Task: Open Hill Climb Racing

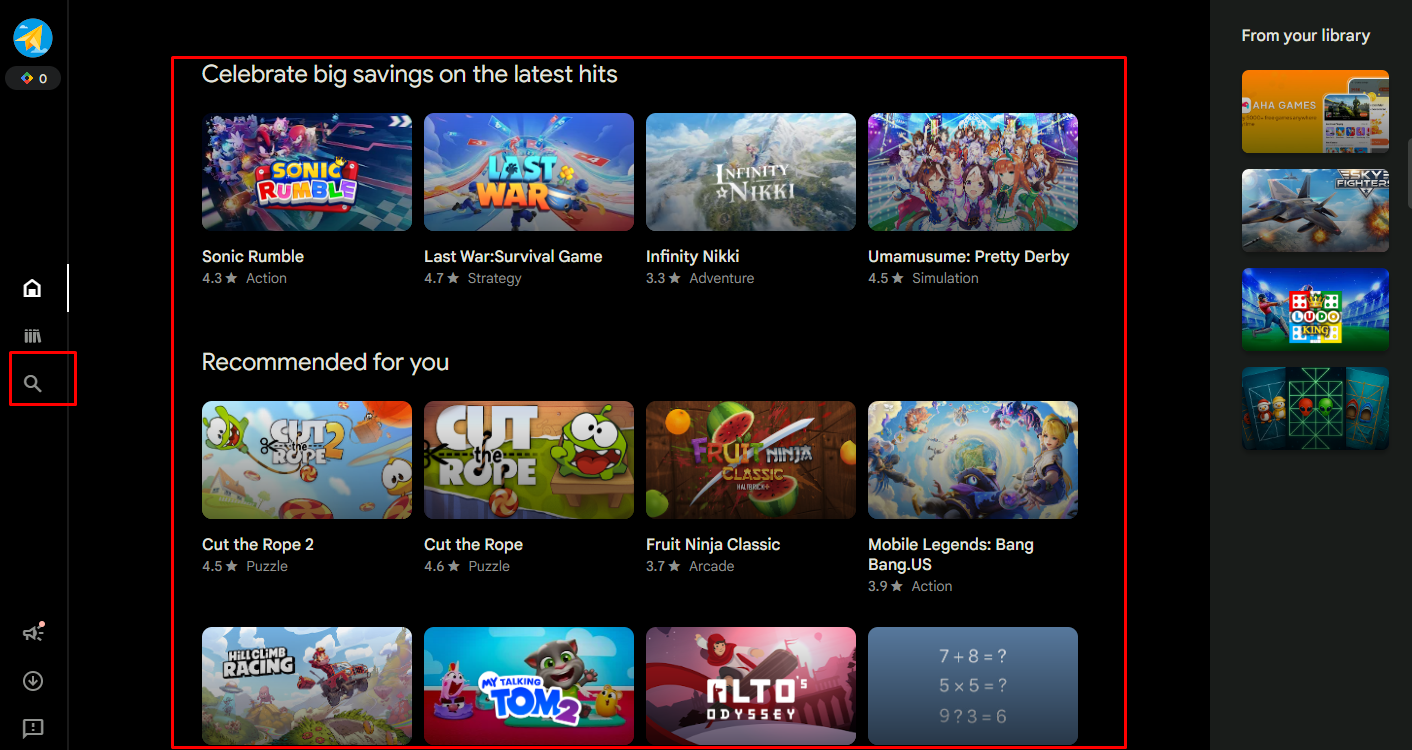Action: (306, 686)
